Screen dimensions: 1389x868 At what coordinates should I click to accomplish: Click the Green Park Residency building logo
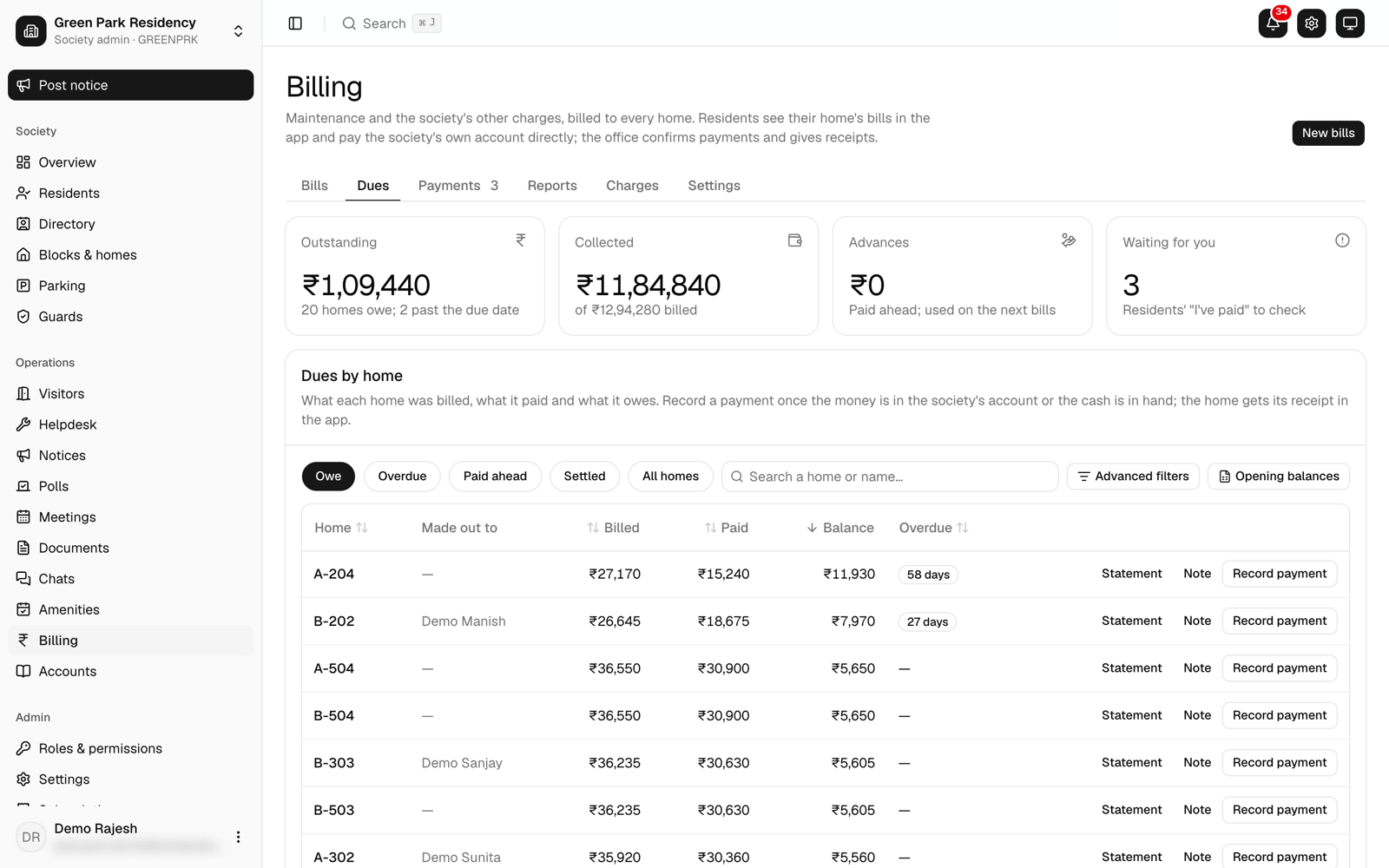[31, 31]
